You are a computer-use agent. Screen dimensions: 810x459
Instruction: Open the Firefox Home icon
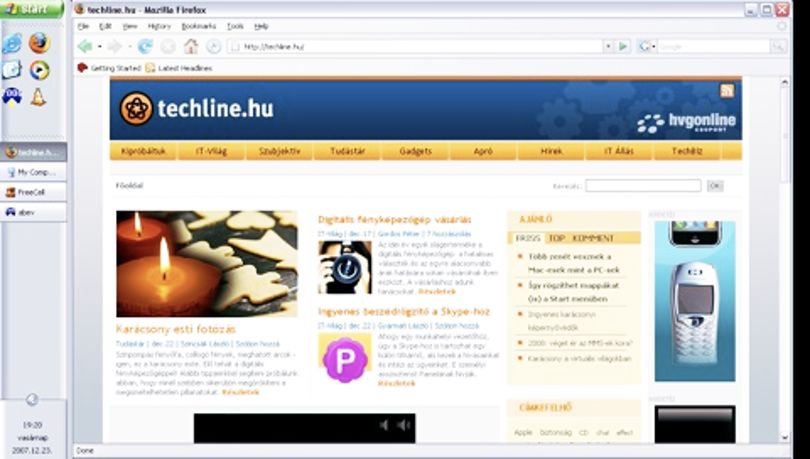pyautogui.click(x=191, y=46)
